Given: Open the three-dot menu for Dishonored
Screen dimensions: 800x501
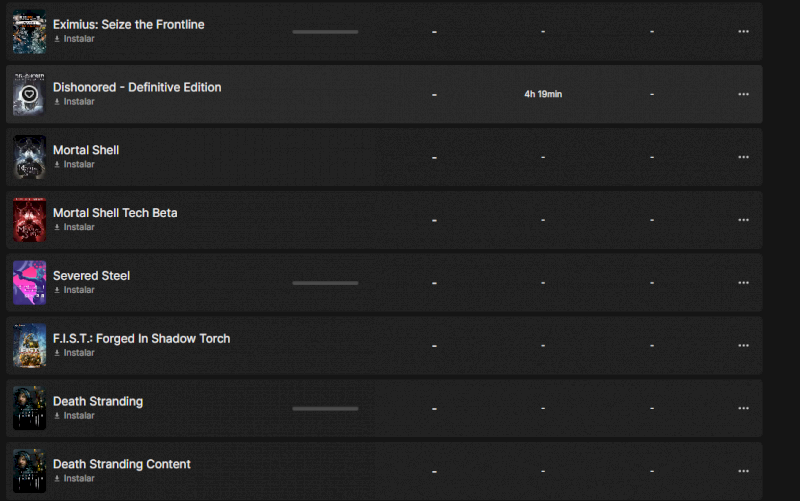Looking at the screenshot, I should tap(743, 94).
